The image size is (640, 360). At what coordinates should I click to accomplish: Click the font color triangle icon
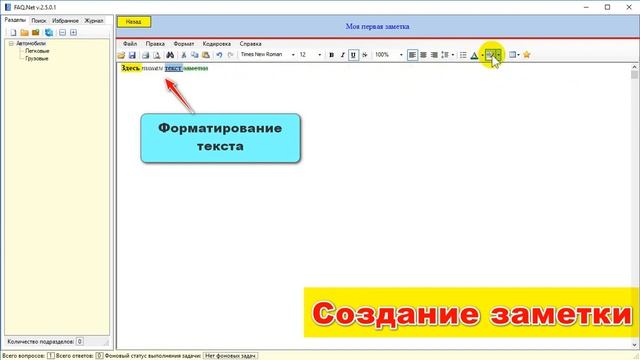(x=474, y=55)
